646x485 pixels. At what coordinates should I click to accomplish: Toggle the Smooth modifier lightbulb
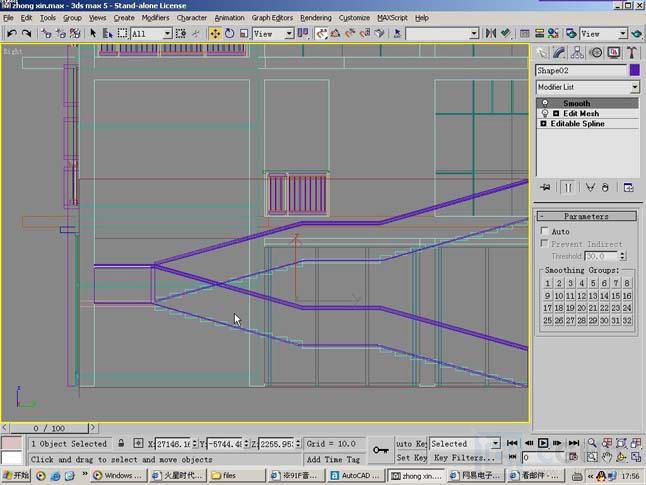click(545, 103)
